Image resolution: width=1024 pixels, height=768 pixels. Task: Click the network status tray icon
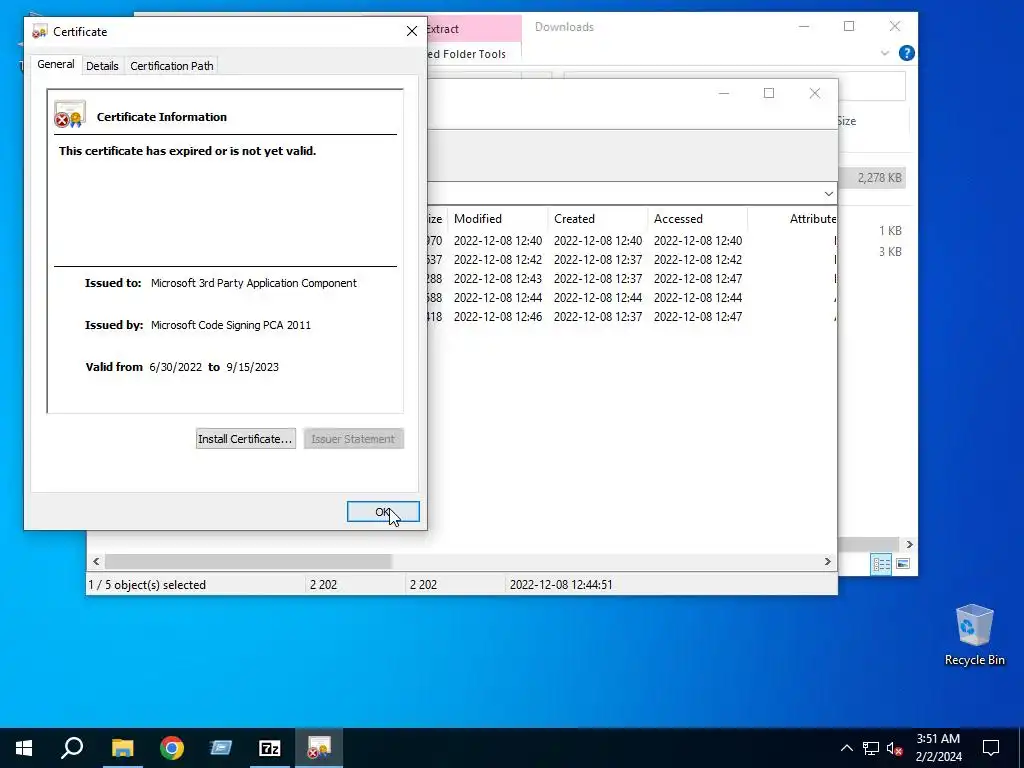(871, 748)
